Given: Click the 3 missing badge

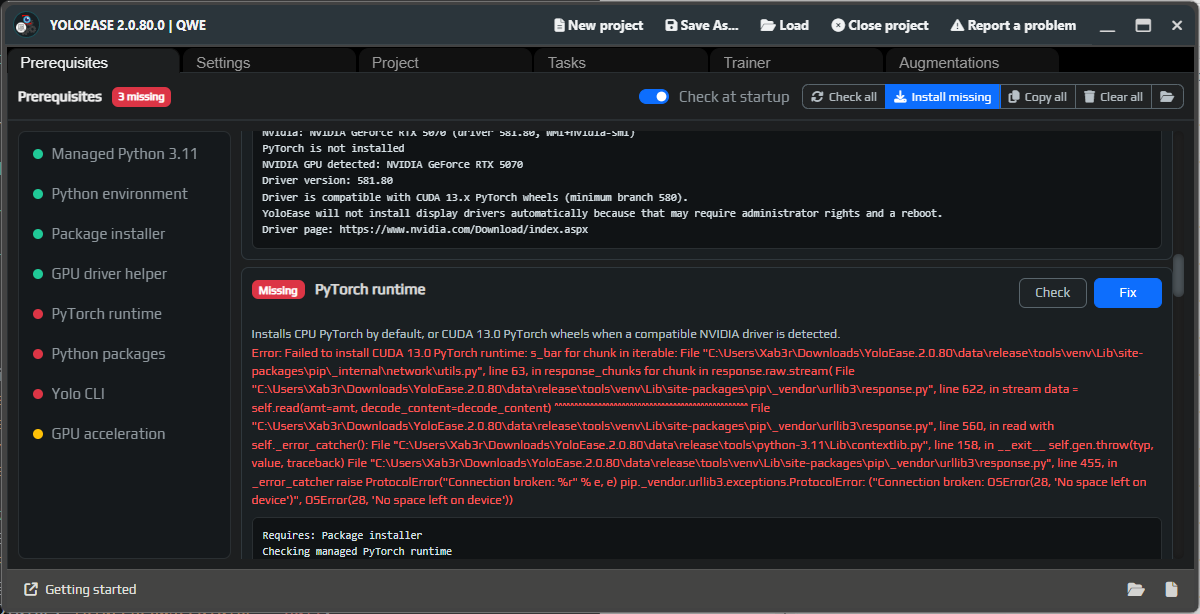Looking at the screenshot, I should [x=141, y=97].
